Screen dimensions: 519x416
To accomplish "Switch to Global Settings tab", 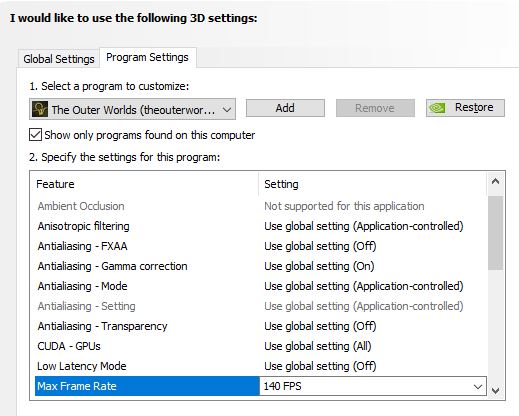I will [x=59, y=59].
